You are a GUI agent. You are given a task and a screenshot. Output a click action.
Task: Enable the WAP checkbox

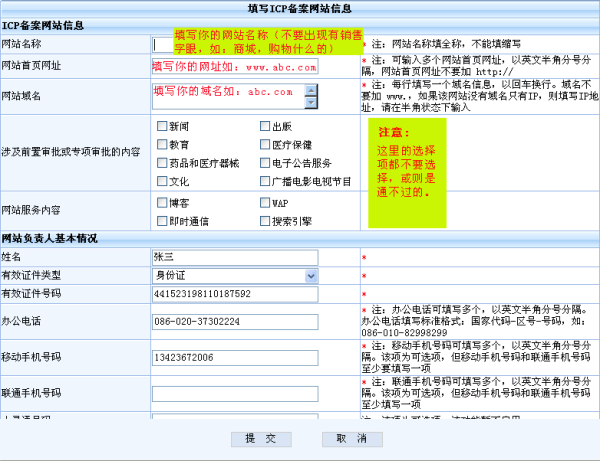point(265,202)
